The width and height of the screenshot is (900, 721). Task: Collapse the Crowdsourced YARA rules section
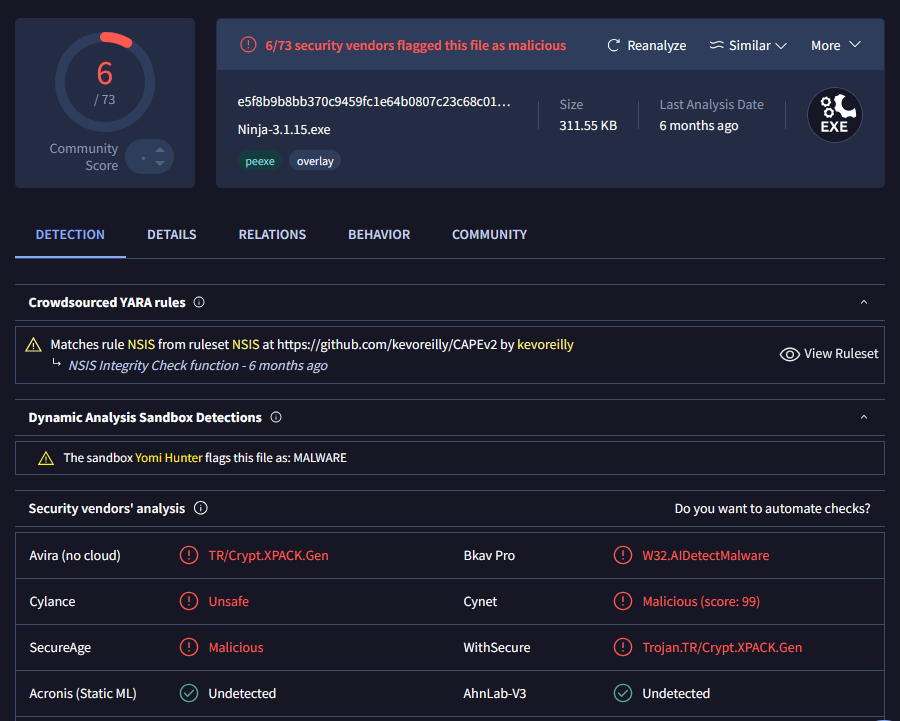pyautogui.click(x=864, y=302)
